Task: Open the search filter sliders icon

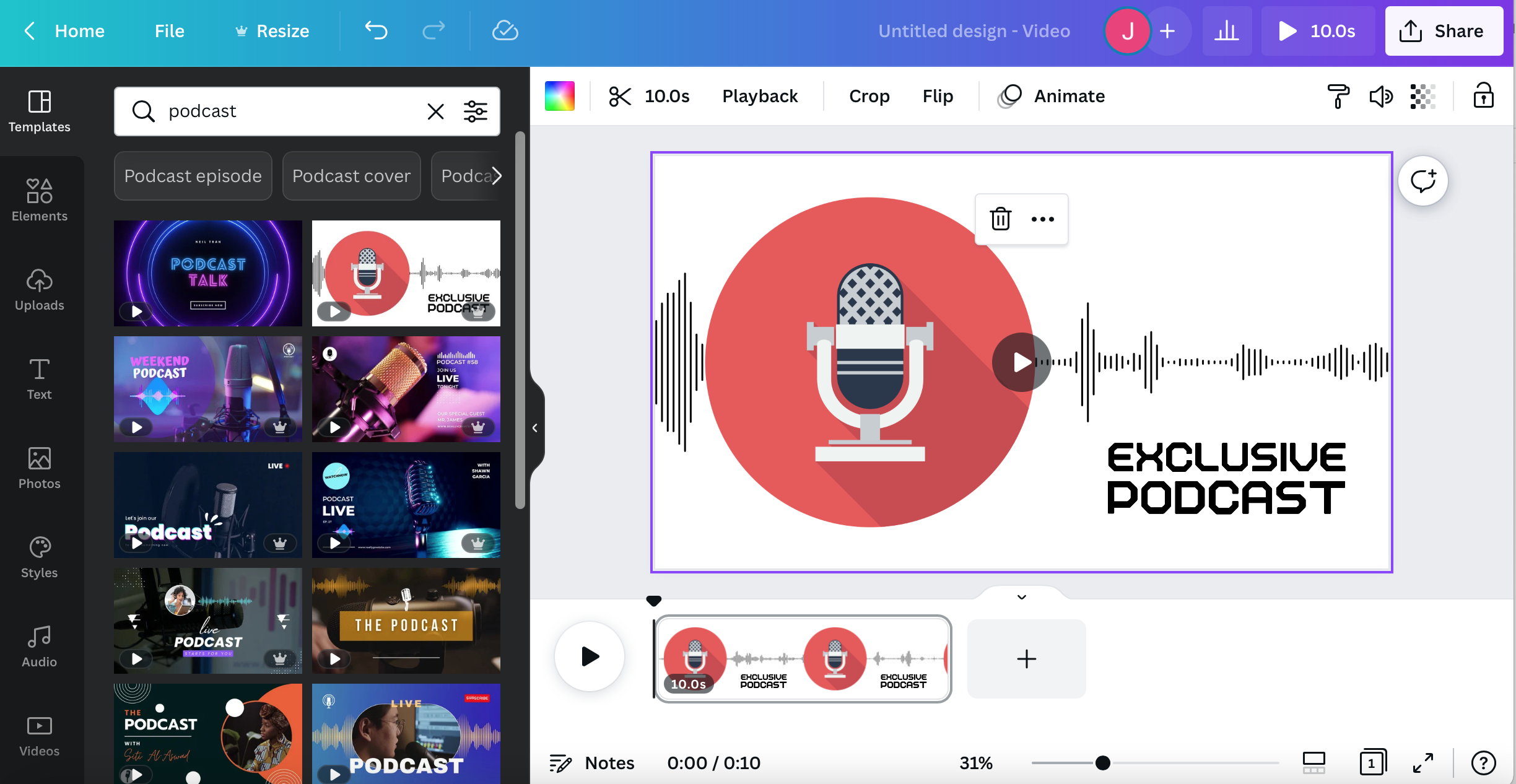Action: [475, 111]
